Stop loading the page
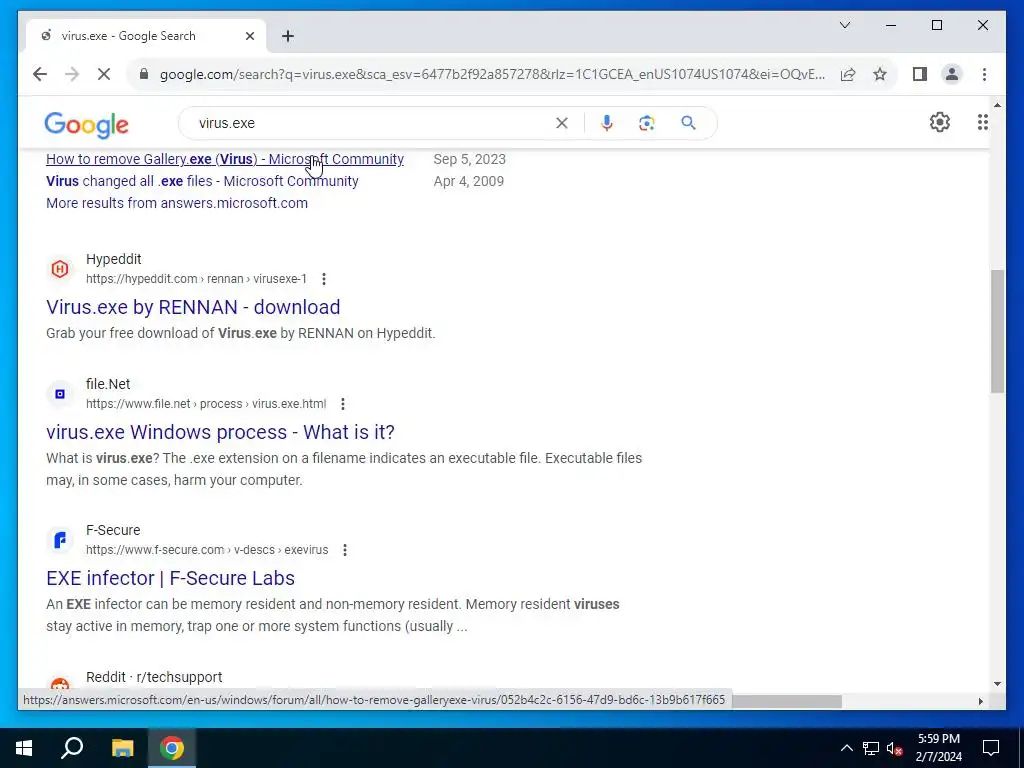The image size is (1024, 768). 104,74
